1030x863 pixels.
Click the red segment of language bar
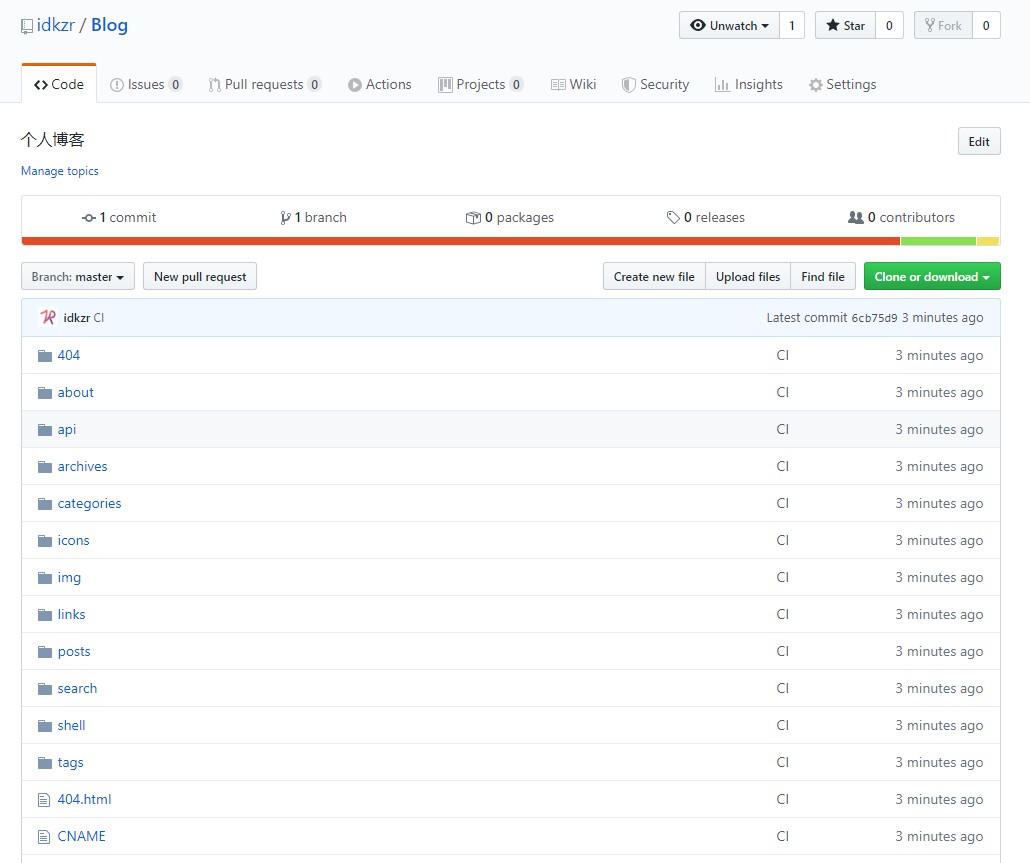point(460,241)
